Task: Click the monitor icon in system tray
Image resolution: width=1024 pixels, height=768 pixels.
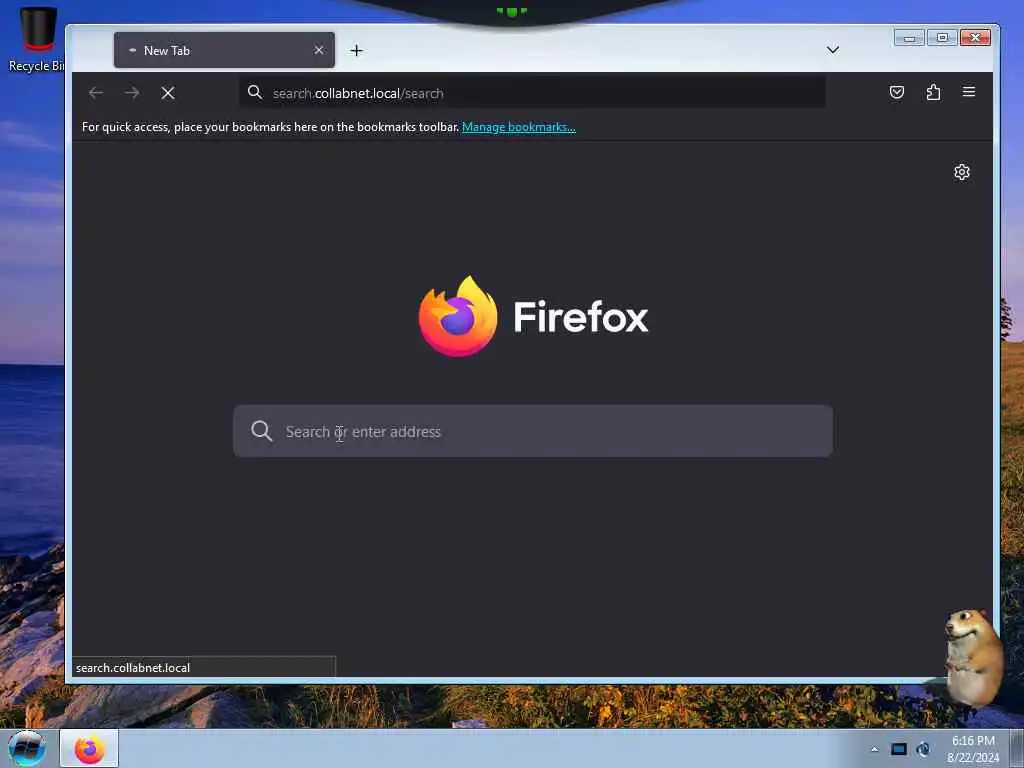Action: [x=899, y=749]
